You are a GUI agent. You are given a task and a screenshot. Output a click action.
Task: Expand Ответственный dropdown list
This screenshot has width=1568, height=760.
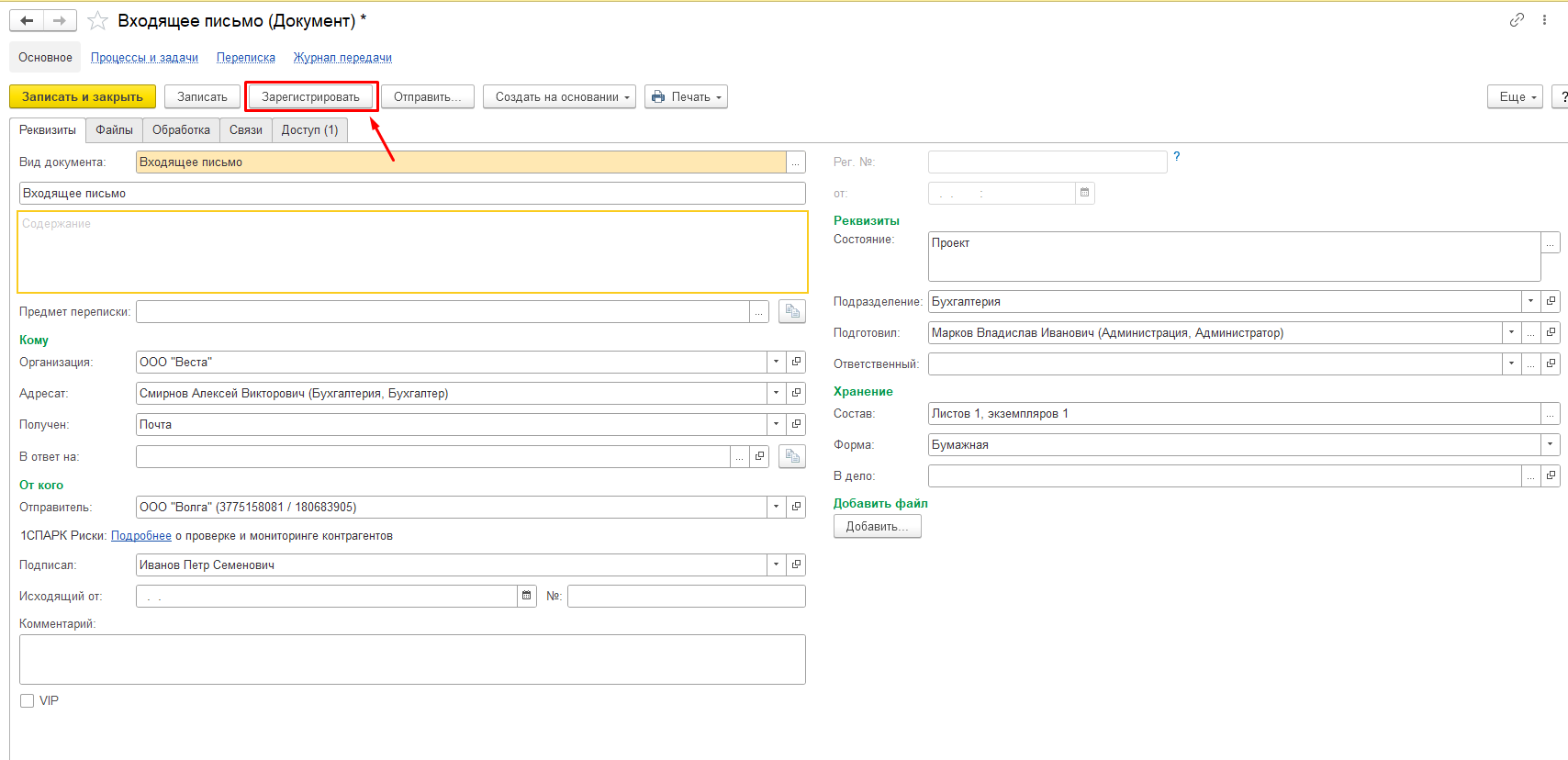pyautogui.click(x=1511, y=363)
